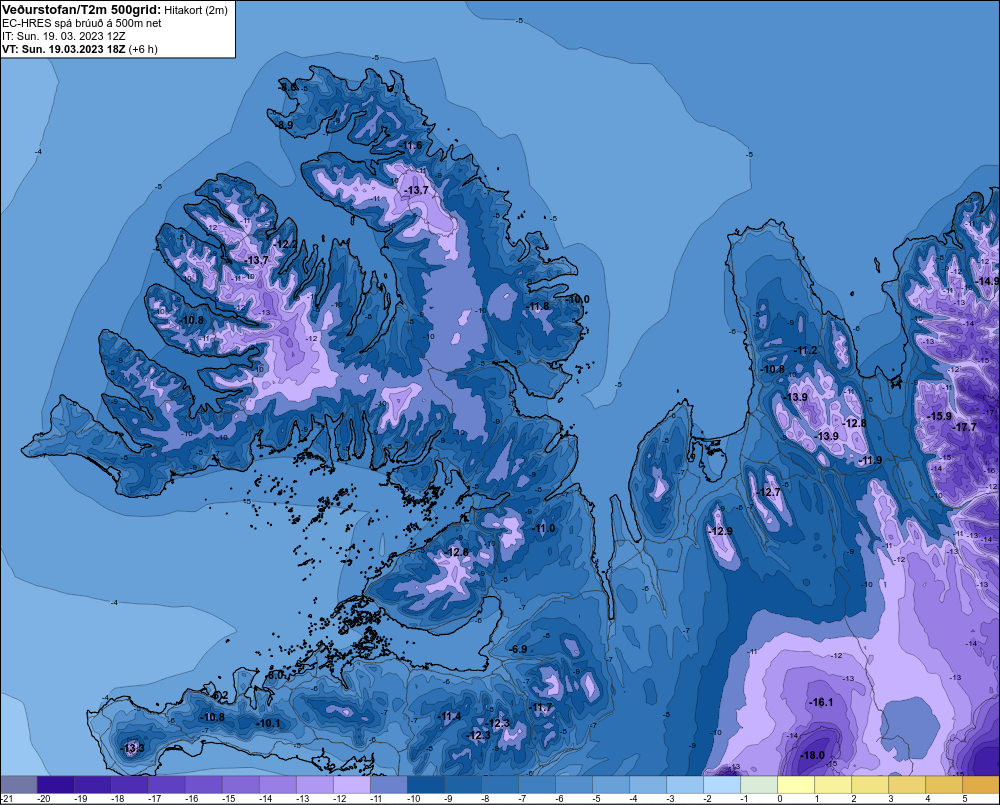Select the -8.9 temperature value
Viewport: 1000px width, 805px height.
[x=284, y=125]
